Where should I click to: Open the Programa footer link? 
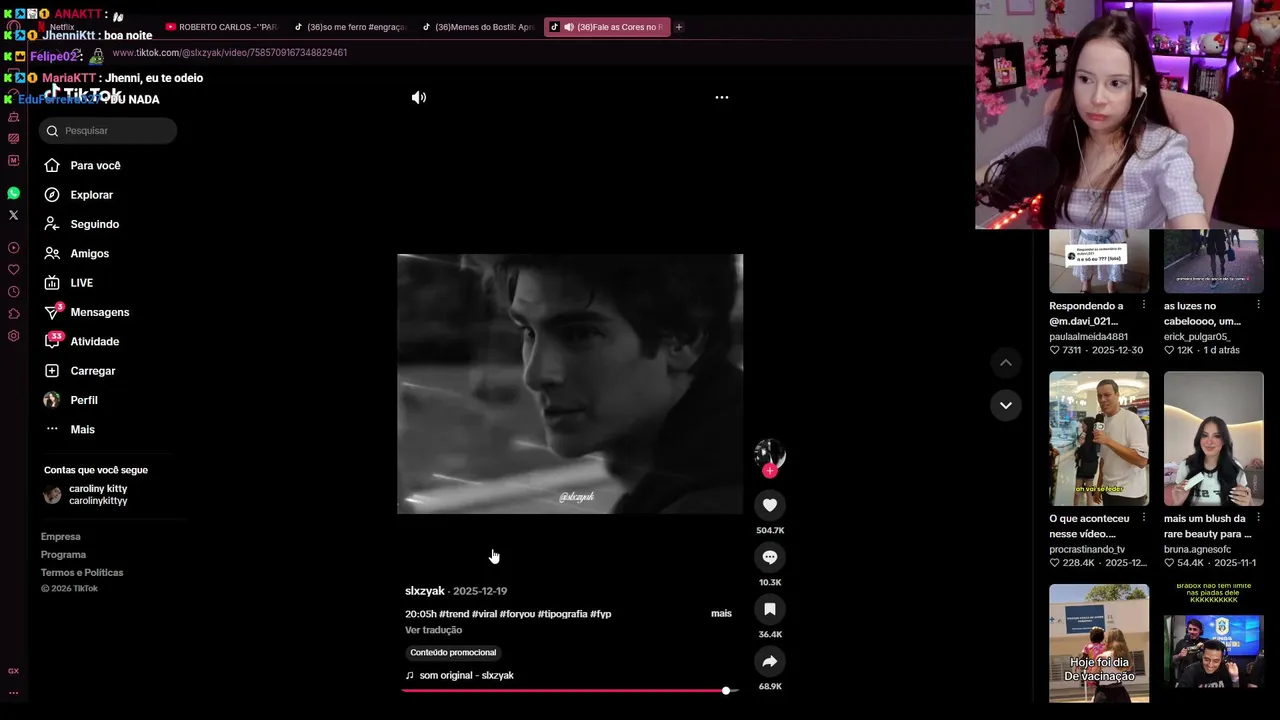coord(63,555)
